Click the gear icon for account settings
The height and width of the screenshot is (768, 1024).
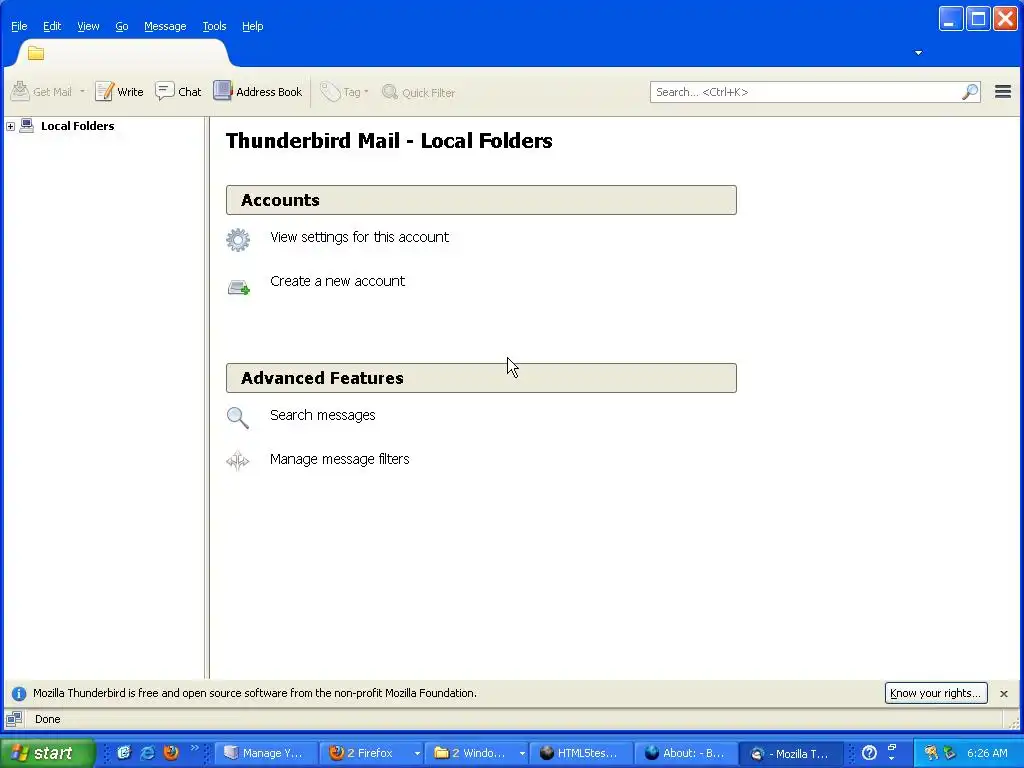click(x=238, y=240)
